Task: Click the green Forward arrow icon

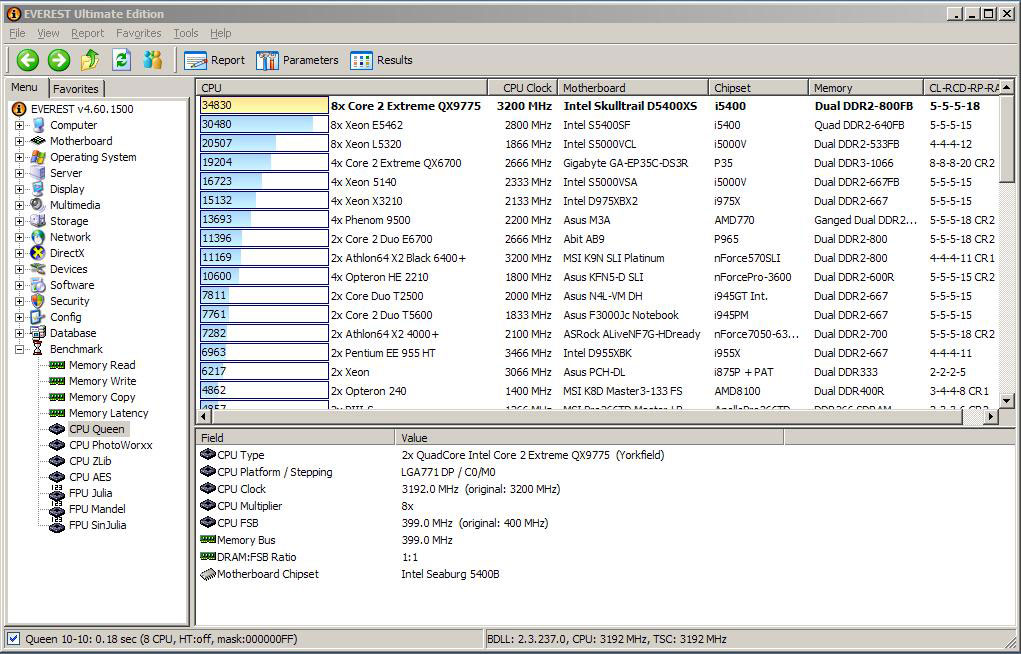Action: [59, 61]
